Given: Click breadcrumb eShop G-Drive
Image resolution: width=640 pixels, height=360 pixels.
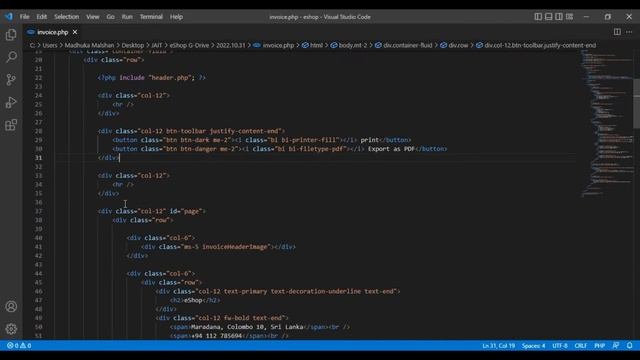Looking at the screenshot, I should (x=189, y=45).
